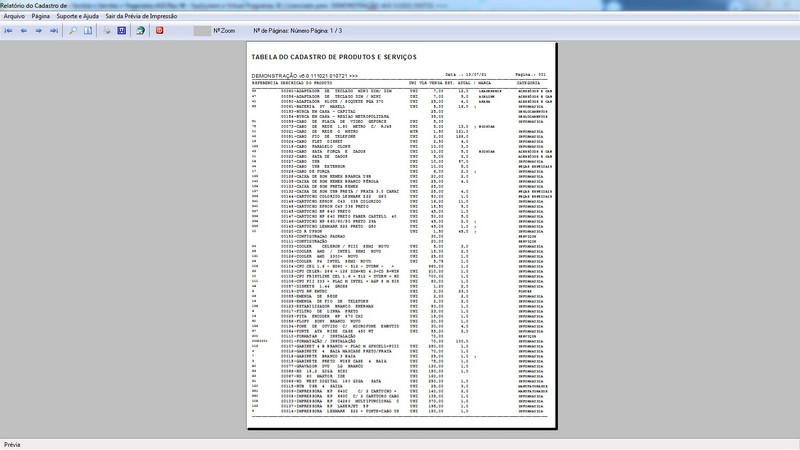Click the report page preview sheet

tap(402, 235)
